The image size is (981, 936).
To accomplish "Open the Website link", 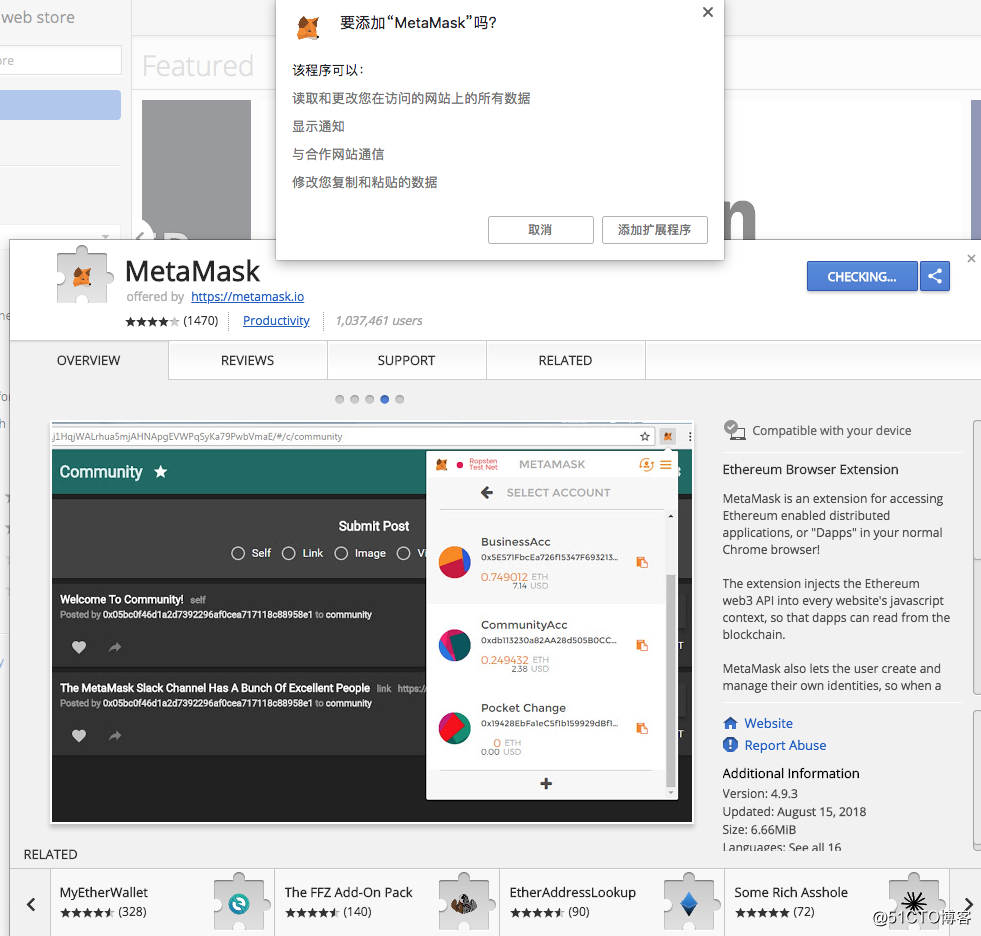I will coord(768,723).
